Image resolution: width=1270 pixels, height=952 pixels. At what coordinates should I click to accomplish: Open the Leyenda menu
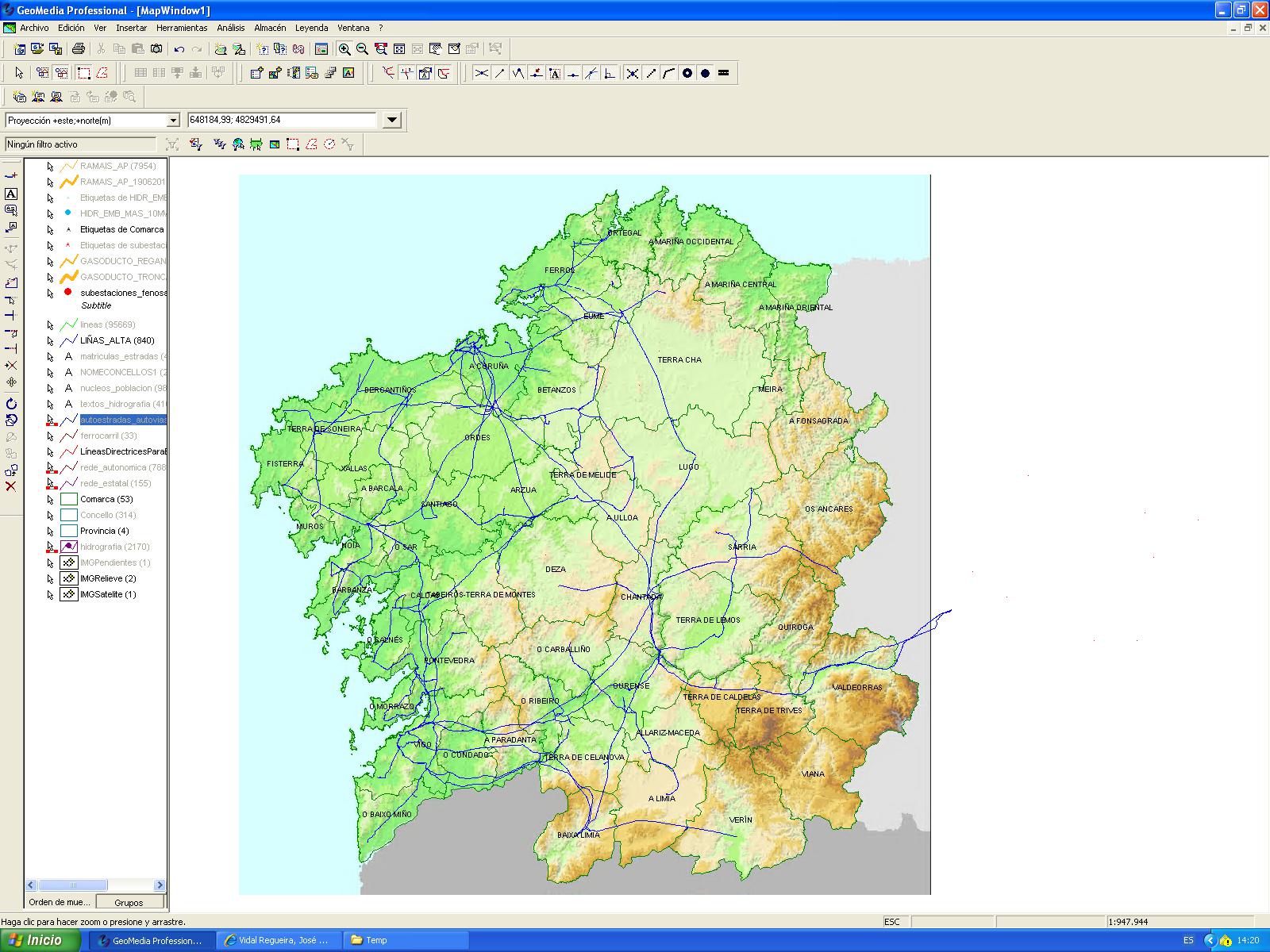(312, 28)
